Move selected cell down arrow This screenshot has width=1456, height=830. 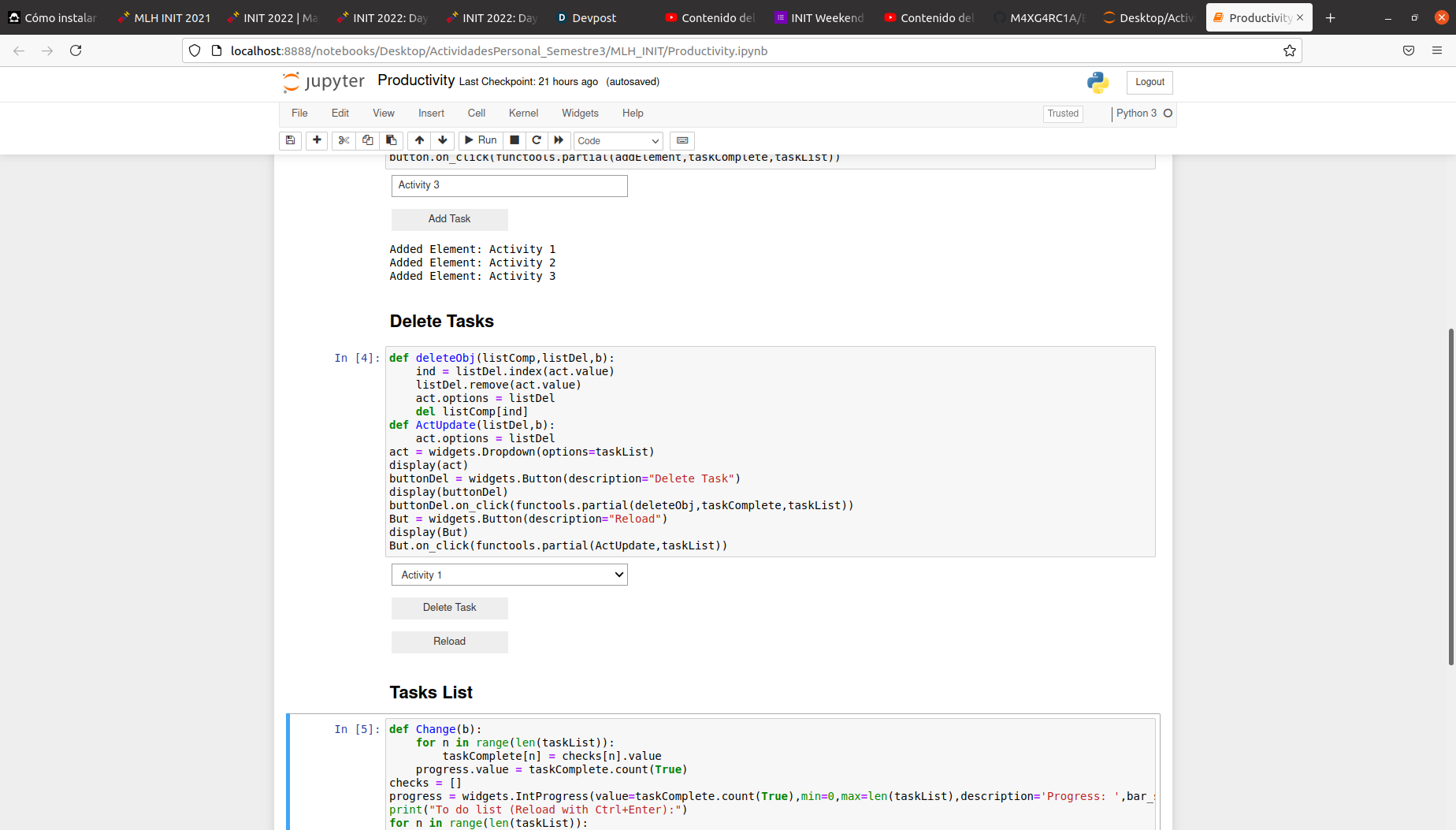443,140
